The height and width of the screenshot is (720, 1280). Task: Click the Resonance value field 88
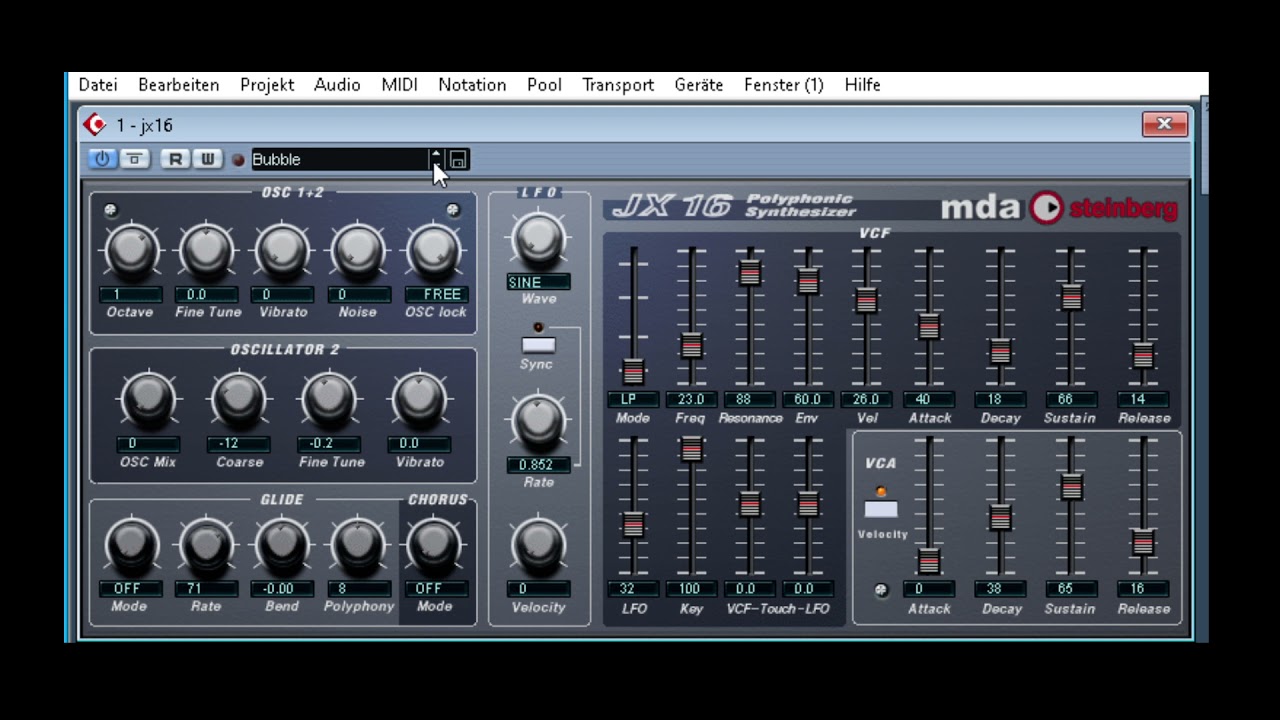click(x=750, y=399)
